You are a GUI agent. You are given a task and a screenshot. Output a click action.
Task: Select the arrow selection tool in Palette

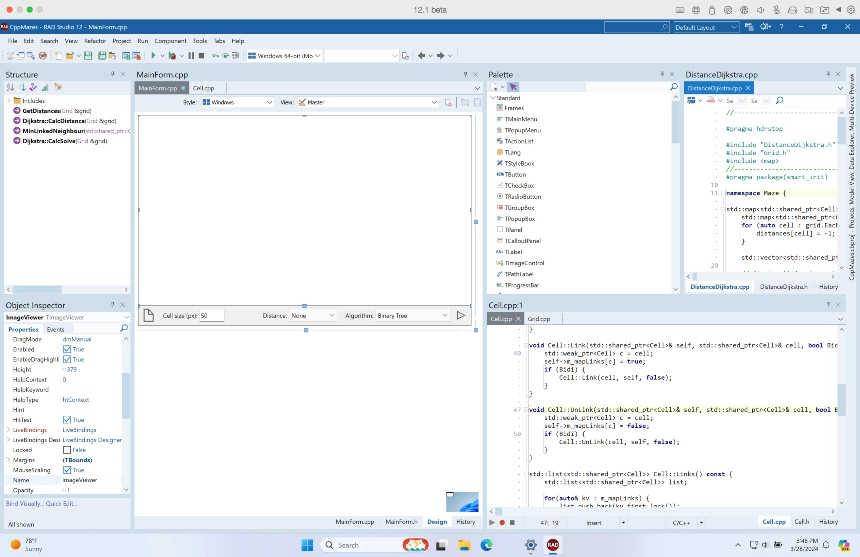point(513,87)
